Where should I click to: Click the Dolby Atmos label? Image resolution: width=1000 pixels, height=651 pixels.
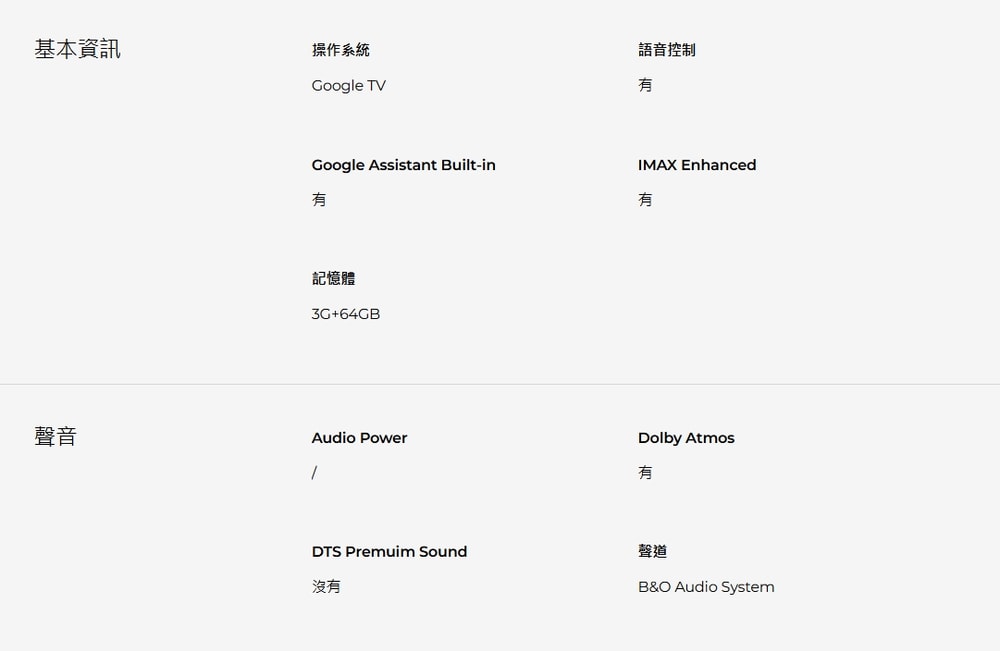pos(685,438)
